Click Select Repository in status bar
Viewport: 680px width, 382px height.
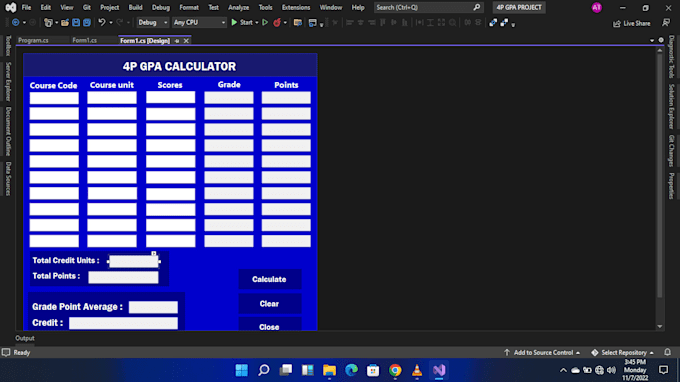point(623,353)
